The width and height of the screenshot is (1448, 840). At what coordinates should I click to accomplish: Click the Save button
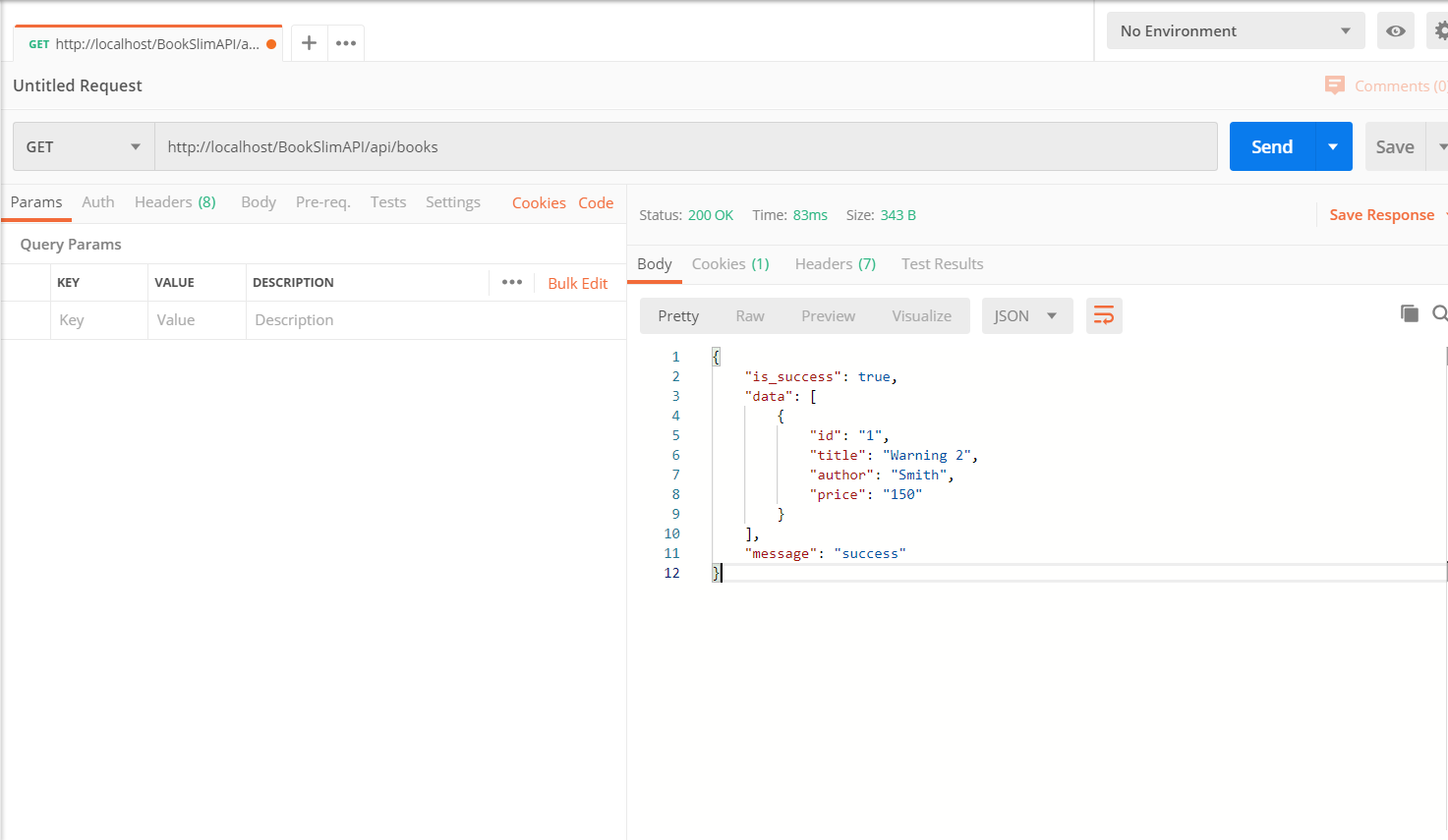pyautogui.click(x=1395, y=146)
